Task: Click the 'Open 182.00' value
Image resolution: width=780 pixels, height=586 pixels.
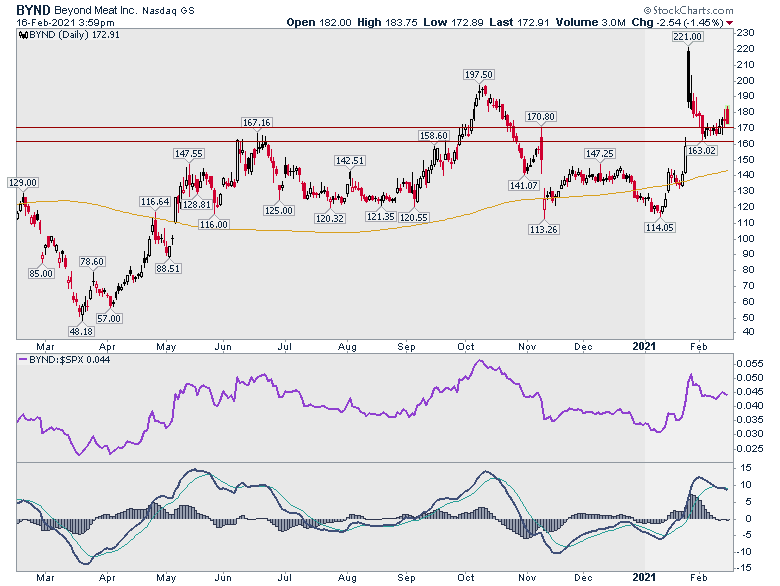Action: coord(319,22)
